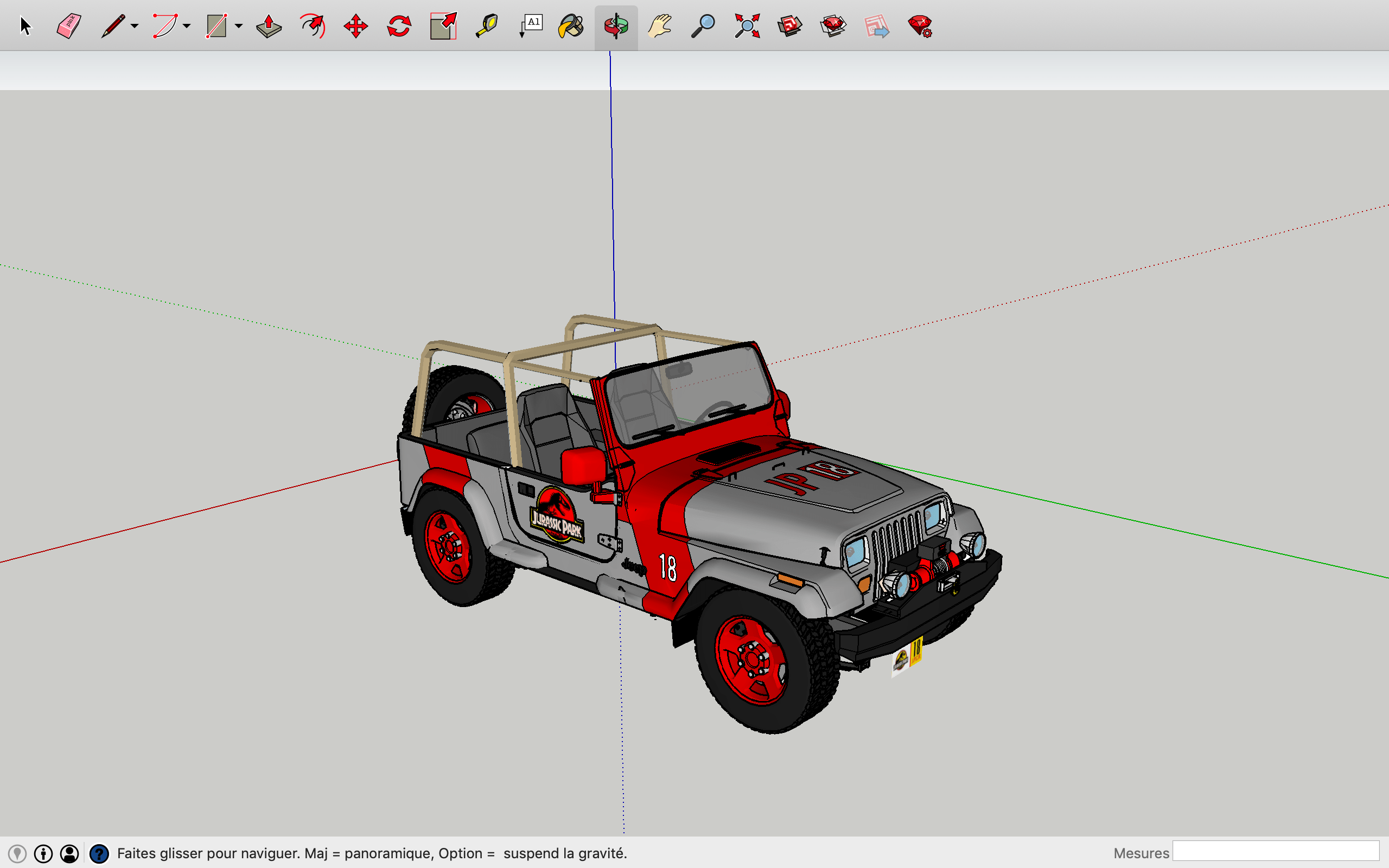Expand the Shape tool dropdown arrow
The width and height of the screenshot is (1389, 868).
[x=239, y=27]
